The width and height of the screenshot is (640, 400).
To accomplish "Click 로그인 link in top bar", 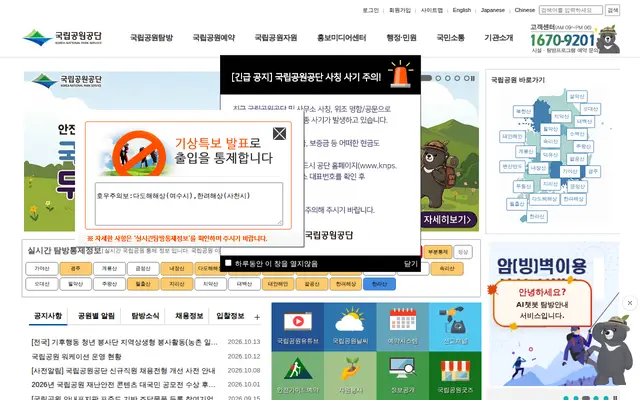I will [371, 10].
